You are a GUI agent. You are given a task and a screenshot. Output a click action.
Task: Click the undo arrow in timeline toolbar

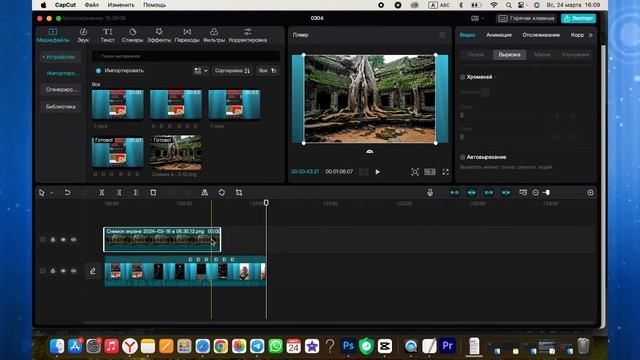tap(67, 193)
